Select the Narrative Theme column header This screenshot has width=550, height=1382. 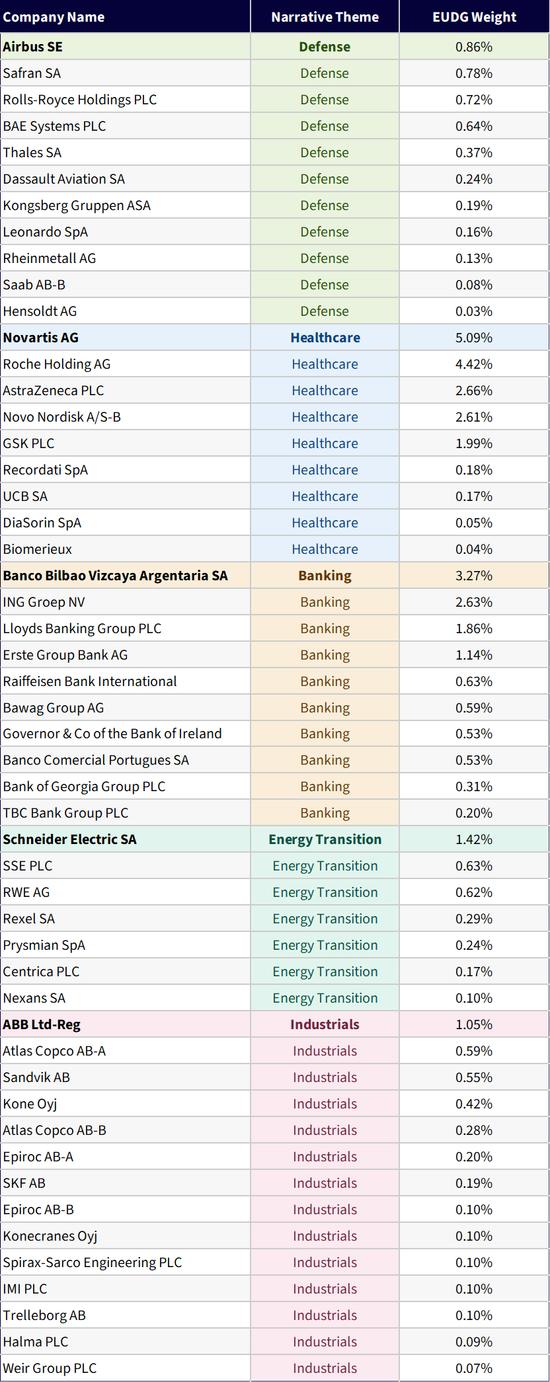tap(325, 17)
